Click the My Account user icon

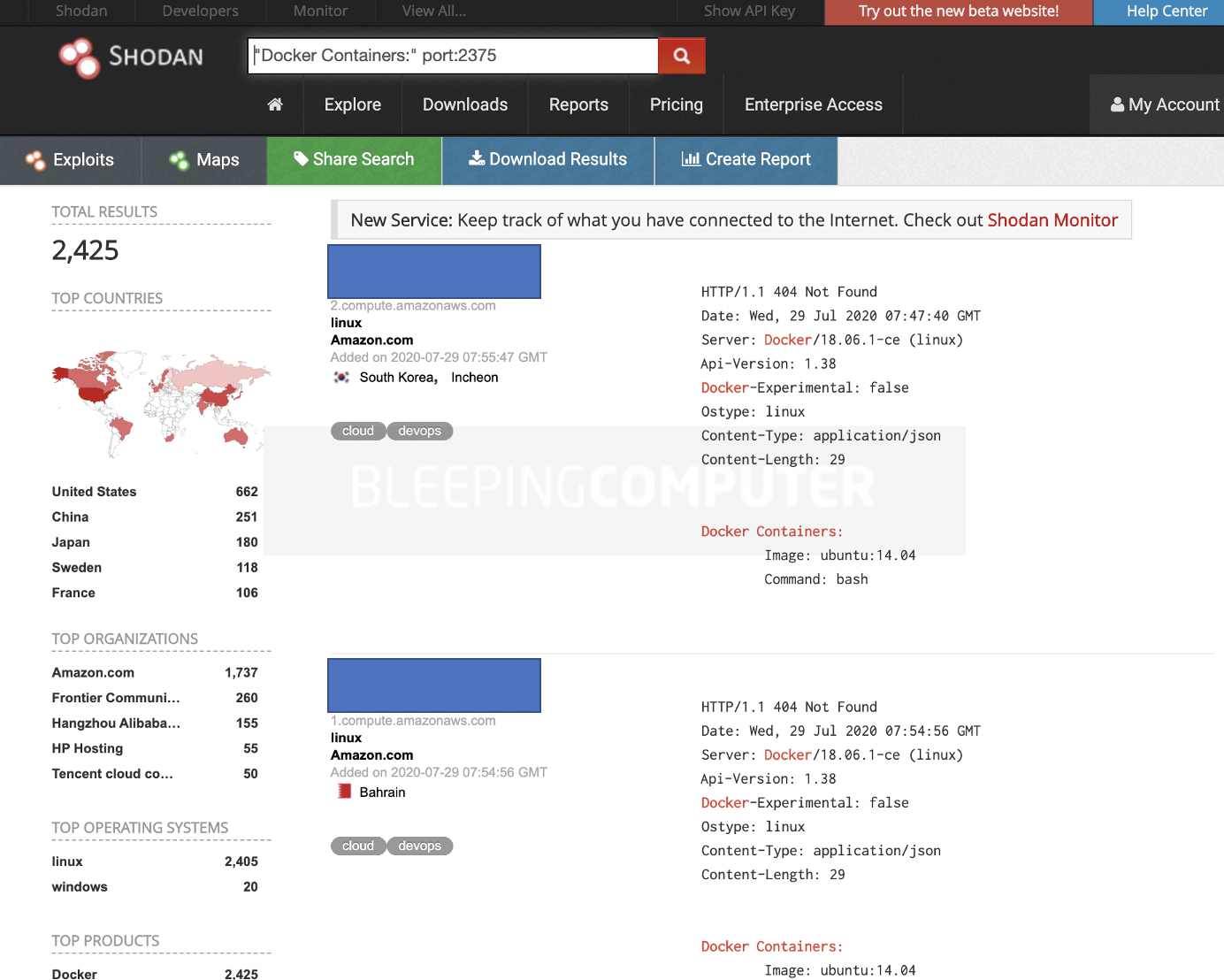pos(1118,104)
